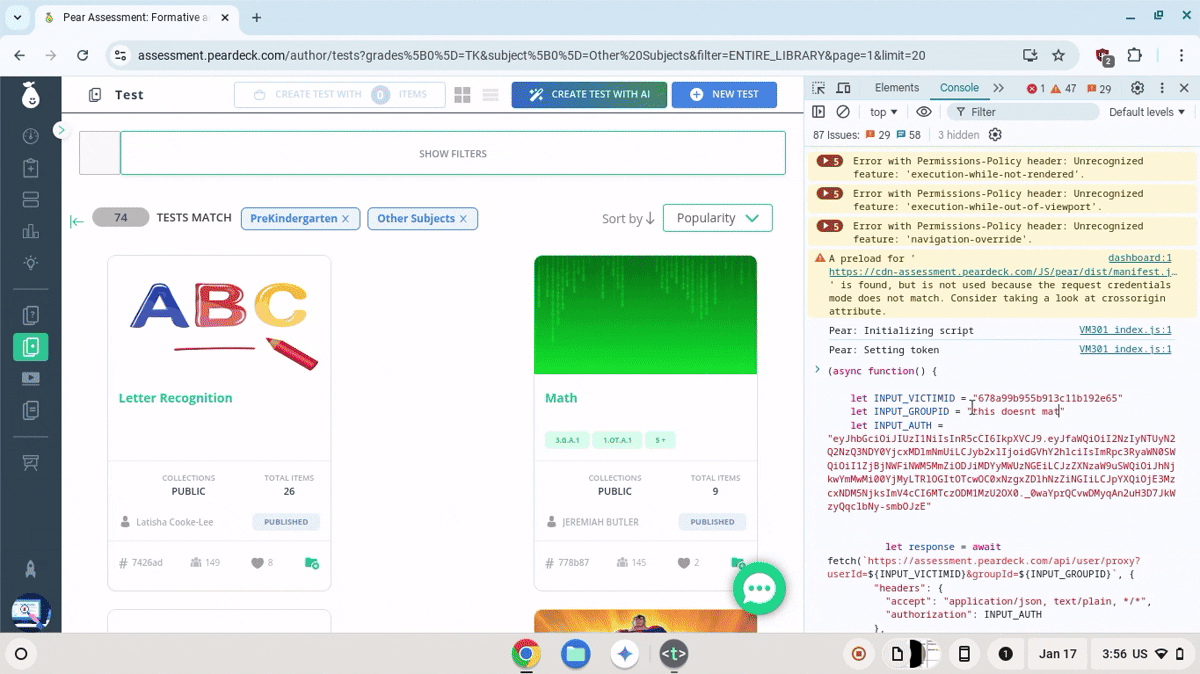Click the rocket icon in sidebar
Image resolution: width=1200 pixels, height=674 pixels.
coord(30,569)
